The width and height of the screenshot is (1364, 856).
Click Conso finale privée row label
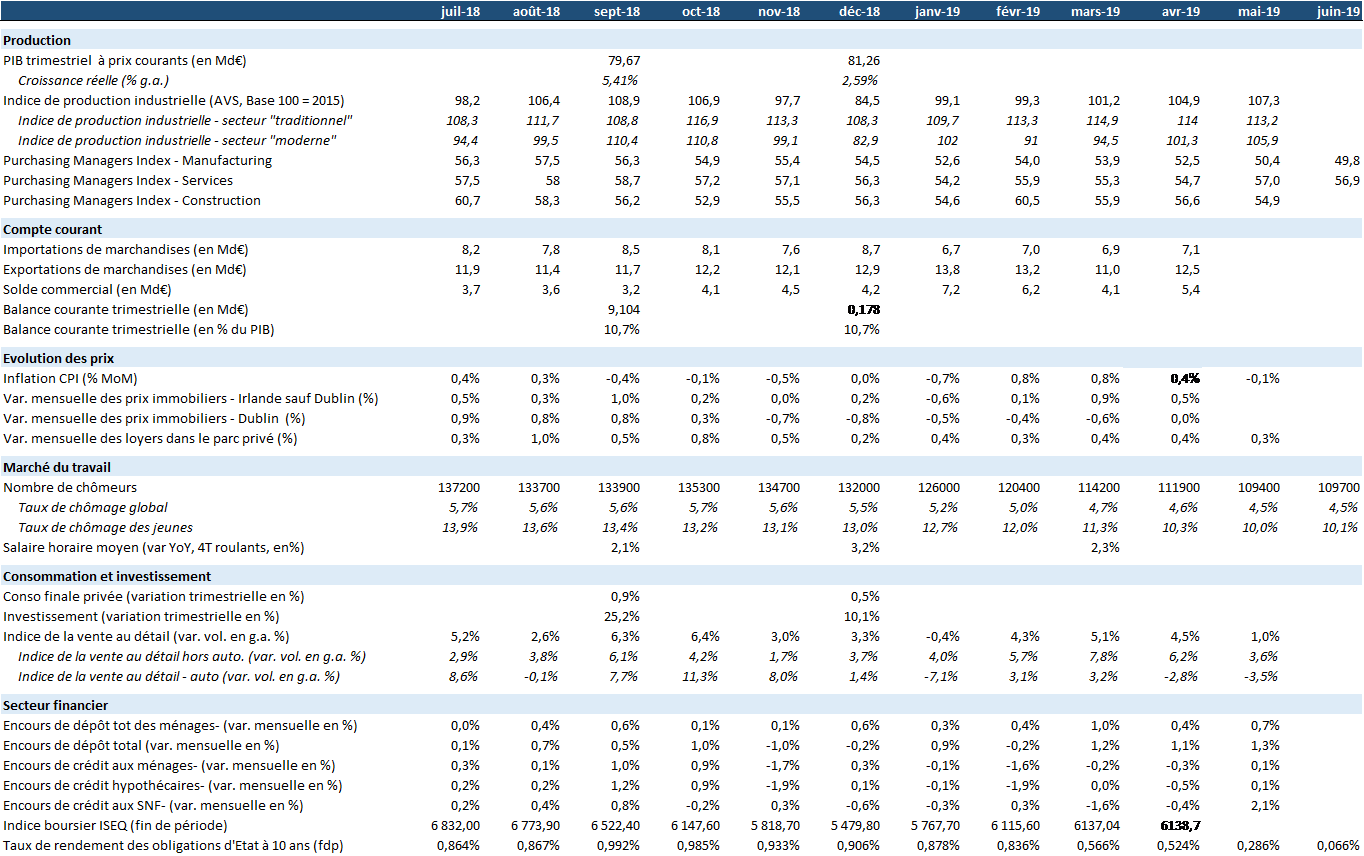(153, 596)
